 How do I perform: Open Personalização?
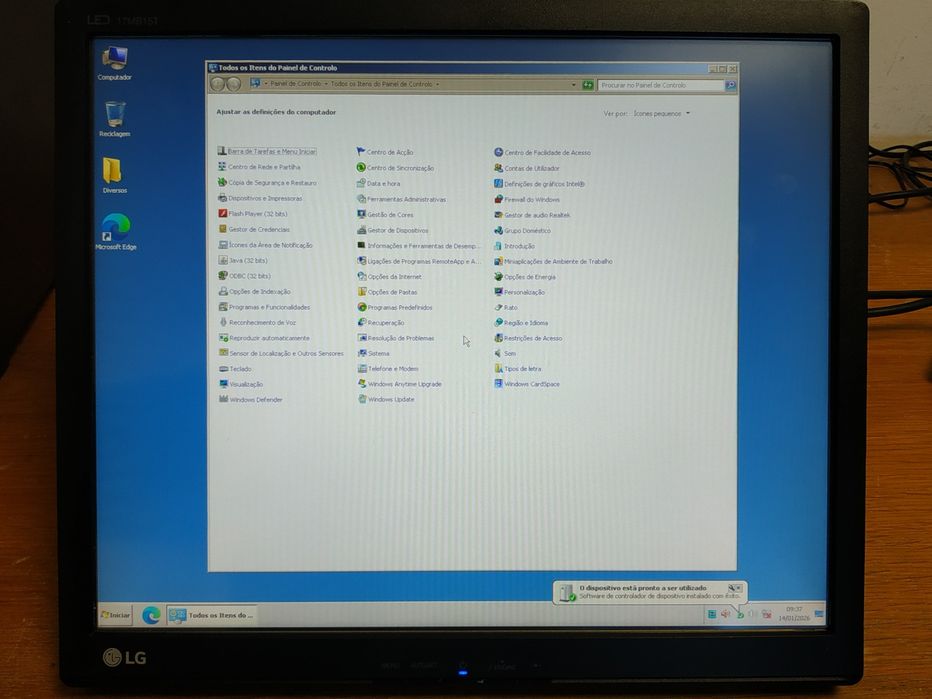point(519,292)
